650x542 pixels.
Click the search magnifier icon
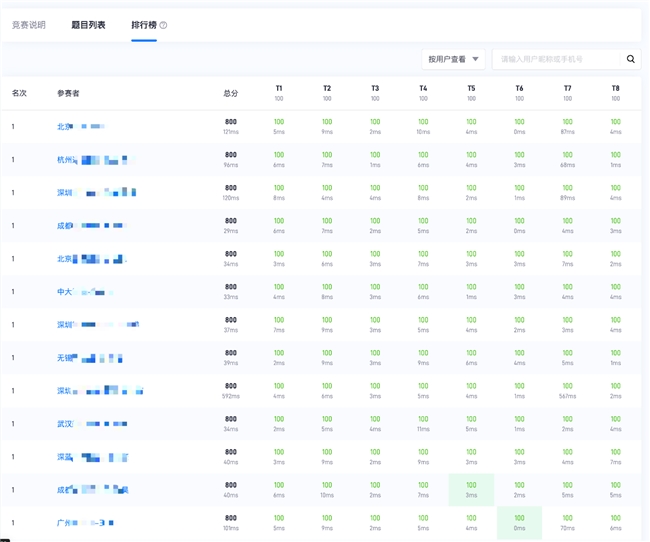pos(631,59)
